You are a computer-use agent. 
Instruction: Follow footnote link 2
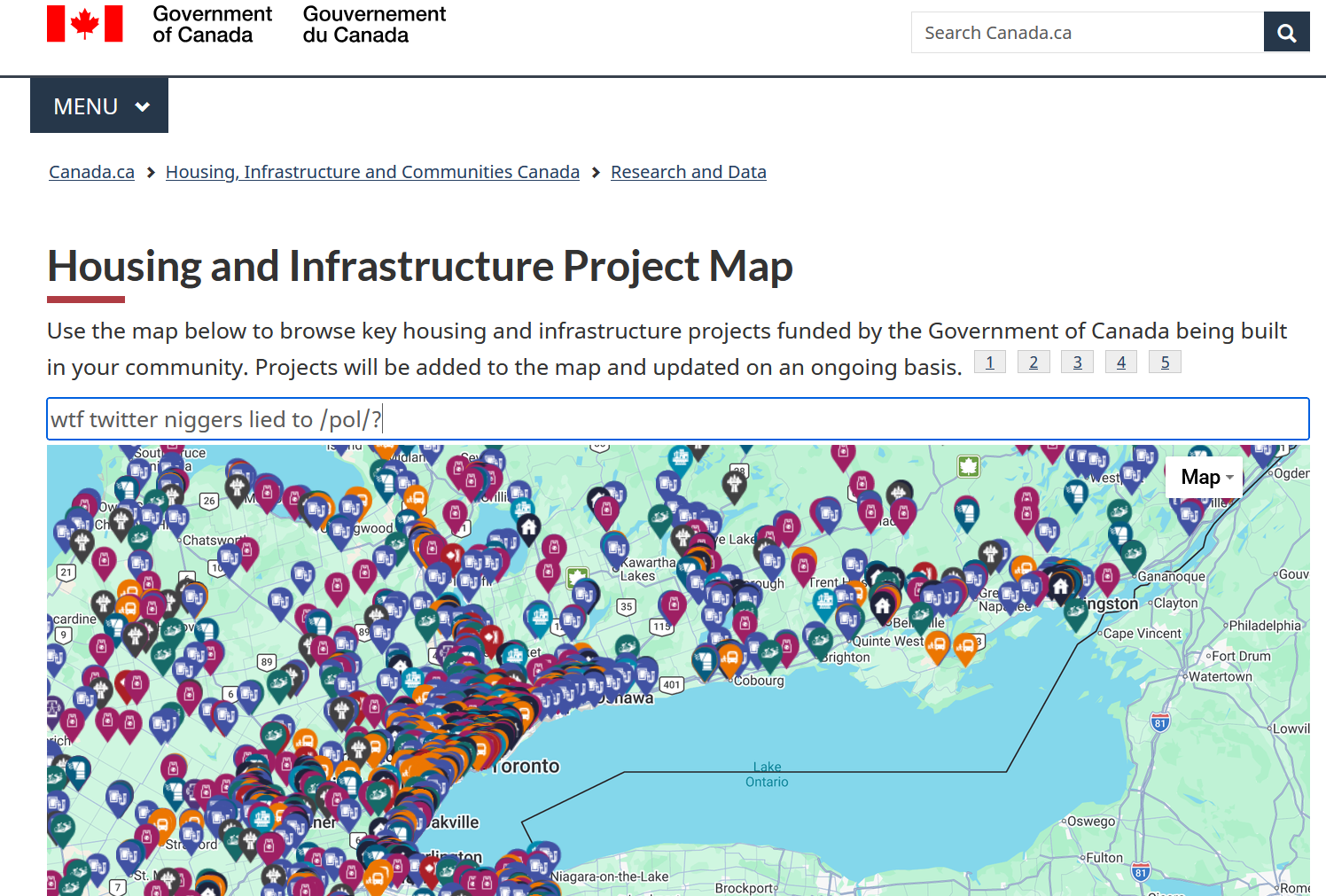[1033, 362]
